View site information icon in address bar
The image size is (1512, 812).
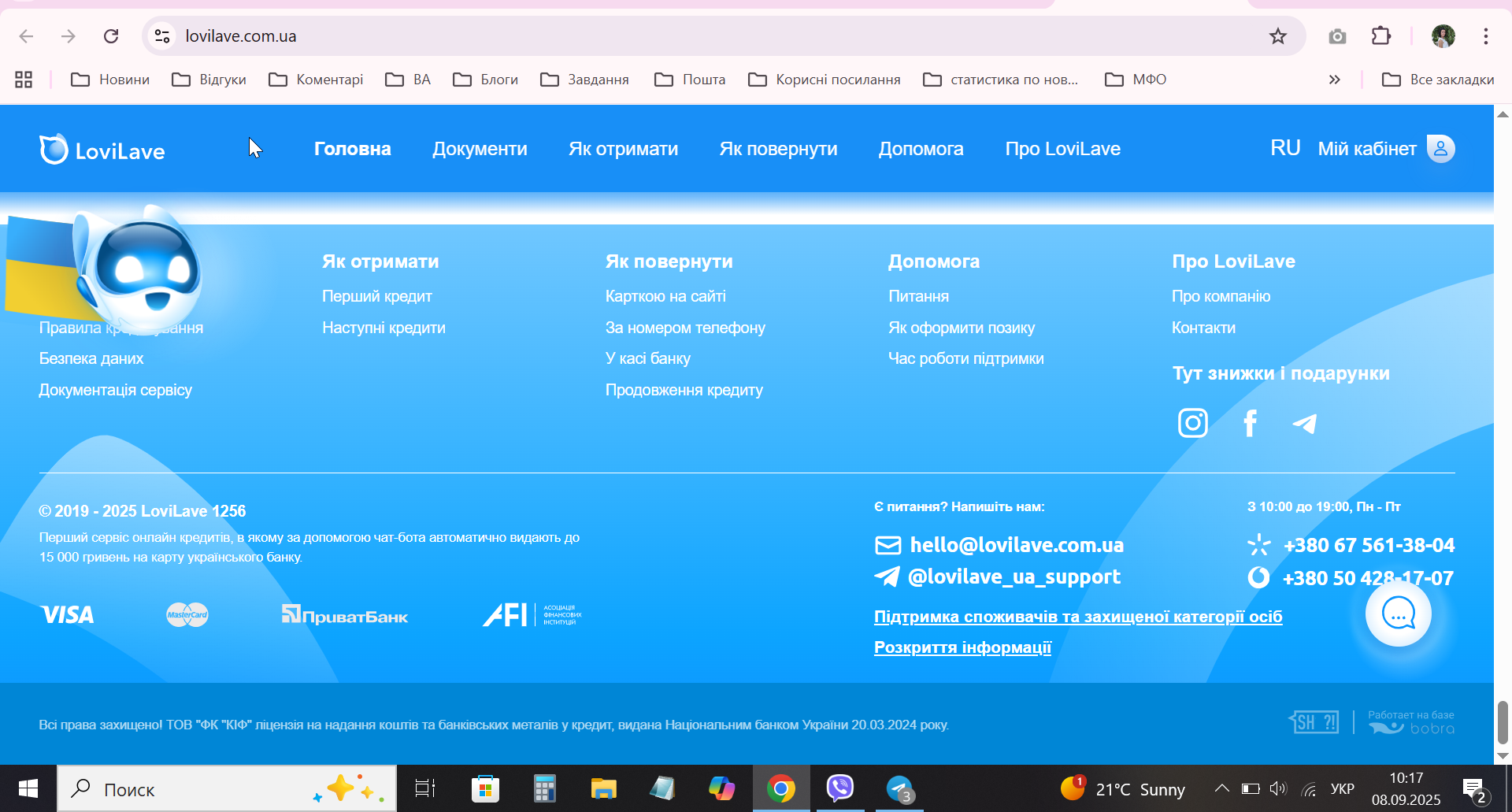click(162, 36)
